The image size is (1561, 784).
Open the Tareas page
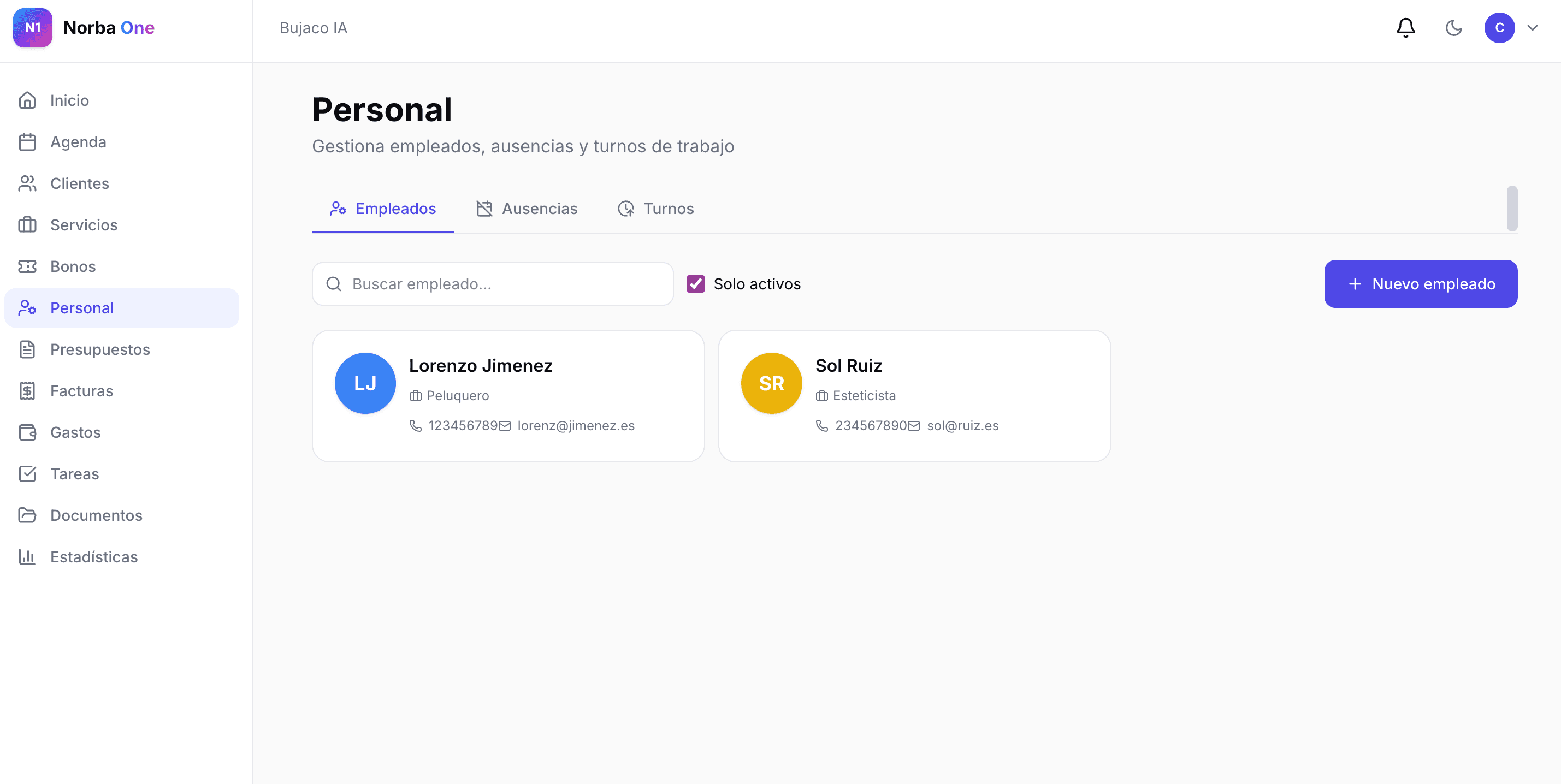click(x=122, y=474)
